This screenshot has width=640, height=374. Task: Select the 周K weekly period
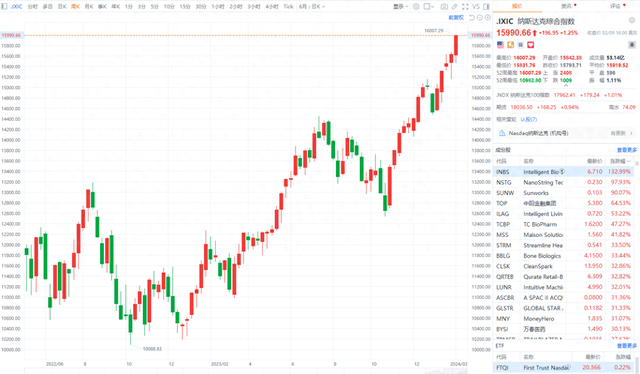76,7
